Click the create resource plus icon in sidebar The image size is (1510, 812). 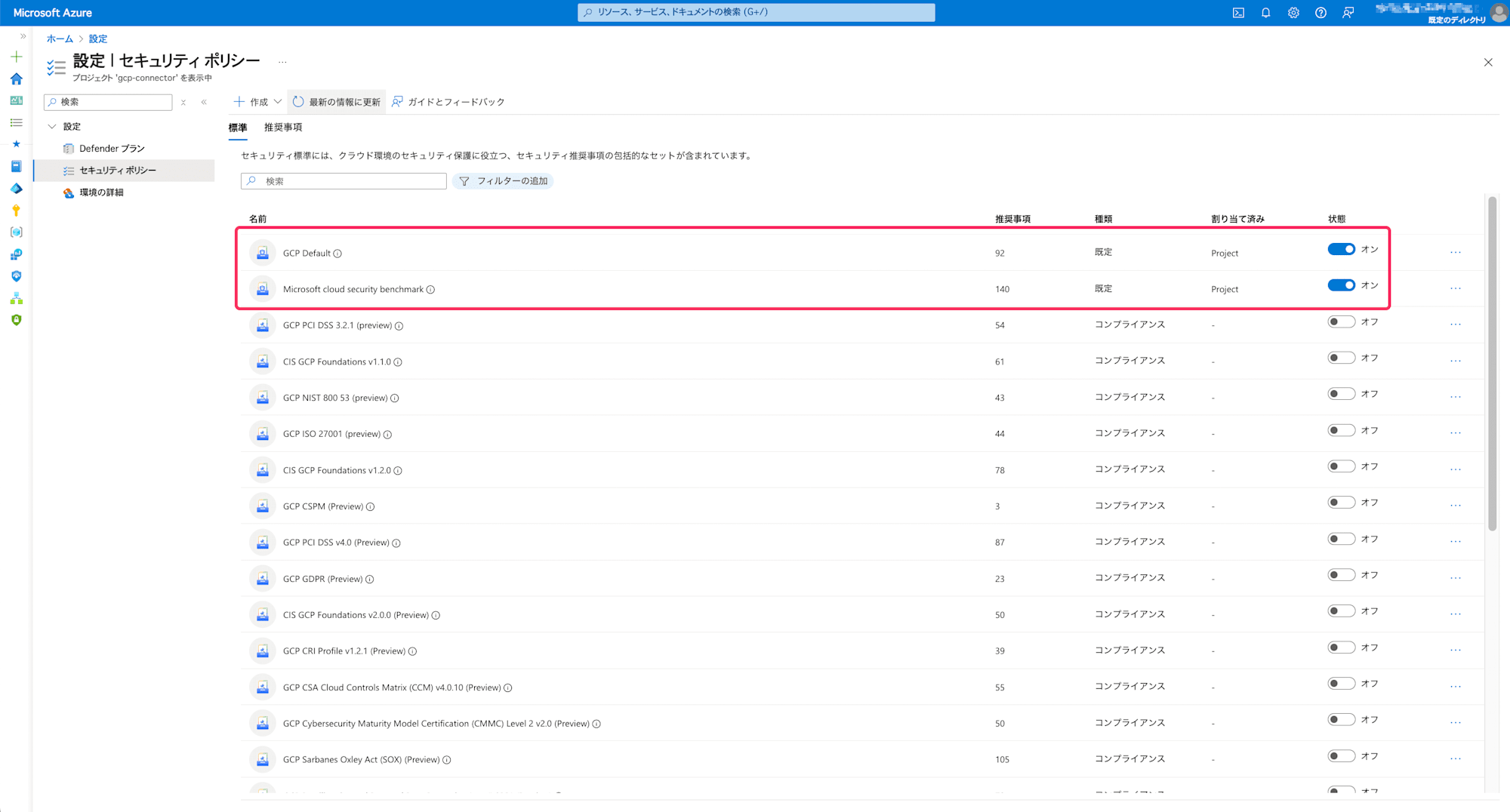(x=16, y=57)
